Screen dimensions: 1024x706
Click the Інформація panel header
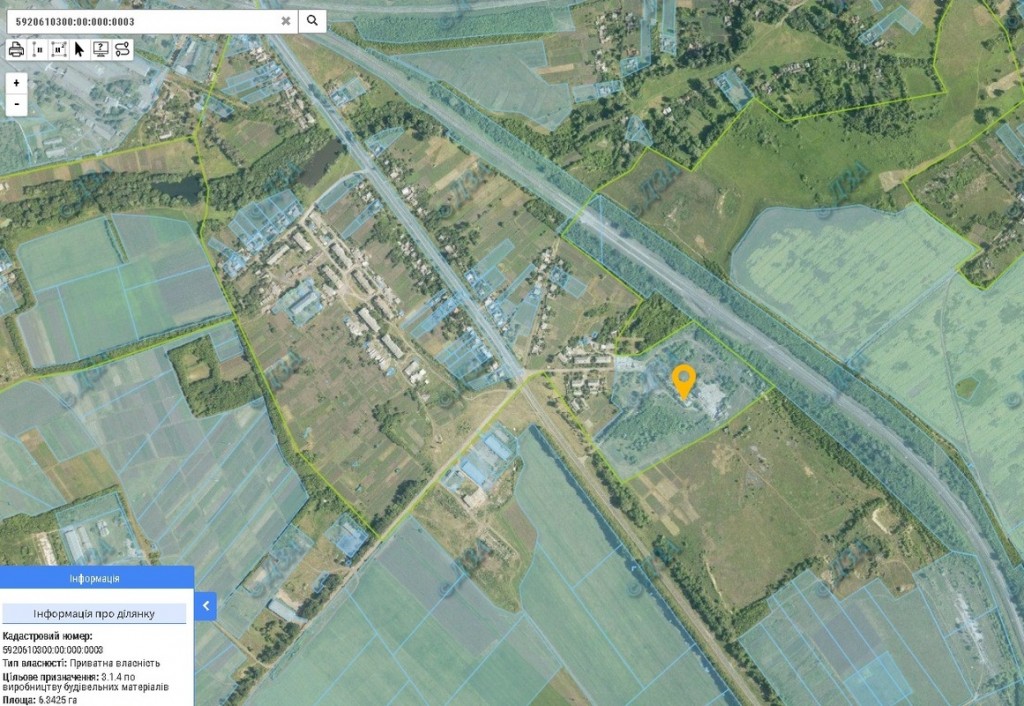(96, 578)
